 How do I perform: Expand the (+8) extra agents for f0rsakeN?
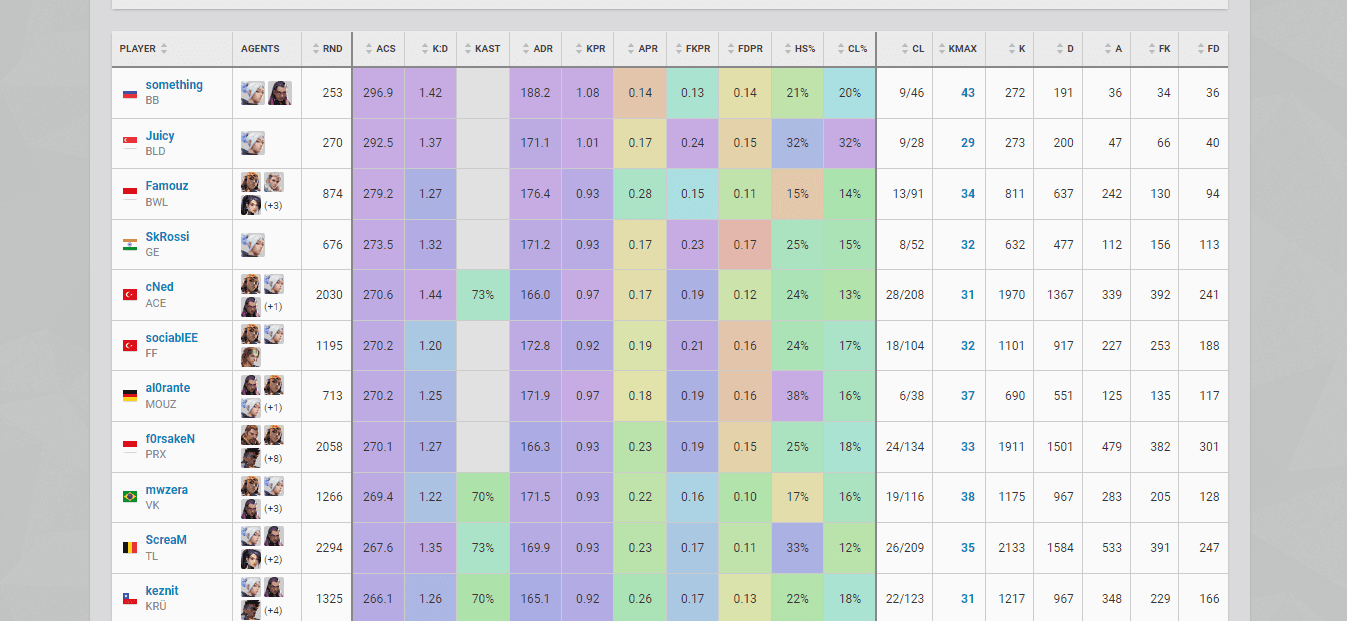tap(273, 458)
